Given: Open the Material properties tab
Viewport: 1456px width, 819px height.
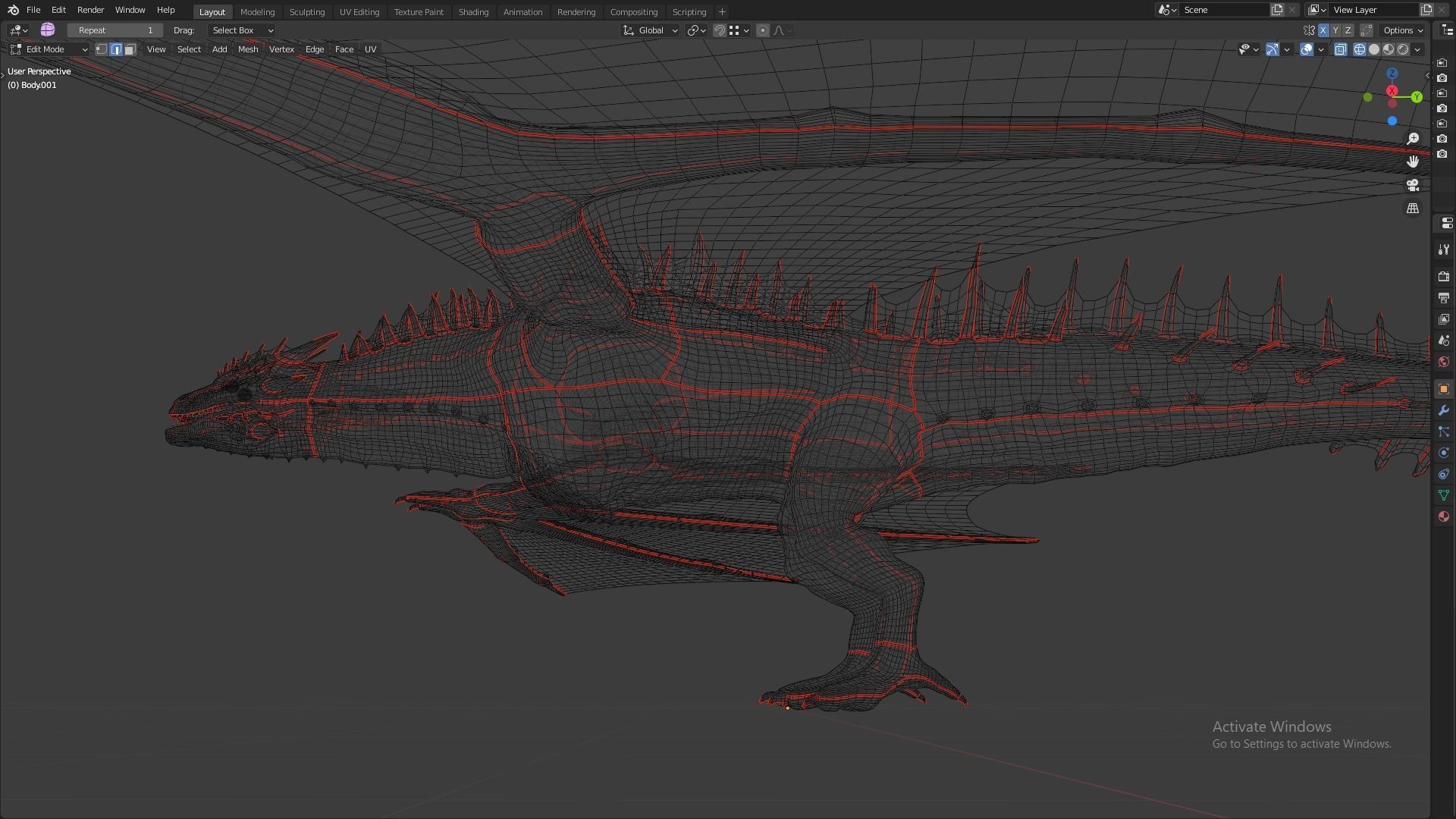Looking at the screenshot, I should coord(1444,516).
